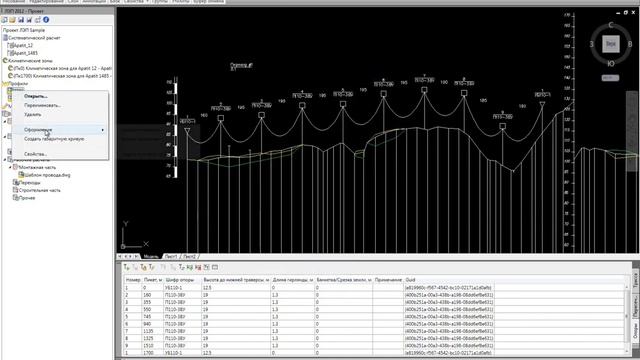Screen dimensions: 640x360
Task: Switch to the 'Лист2' layout tab
Action: 189,256
